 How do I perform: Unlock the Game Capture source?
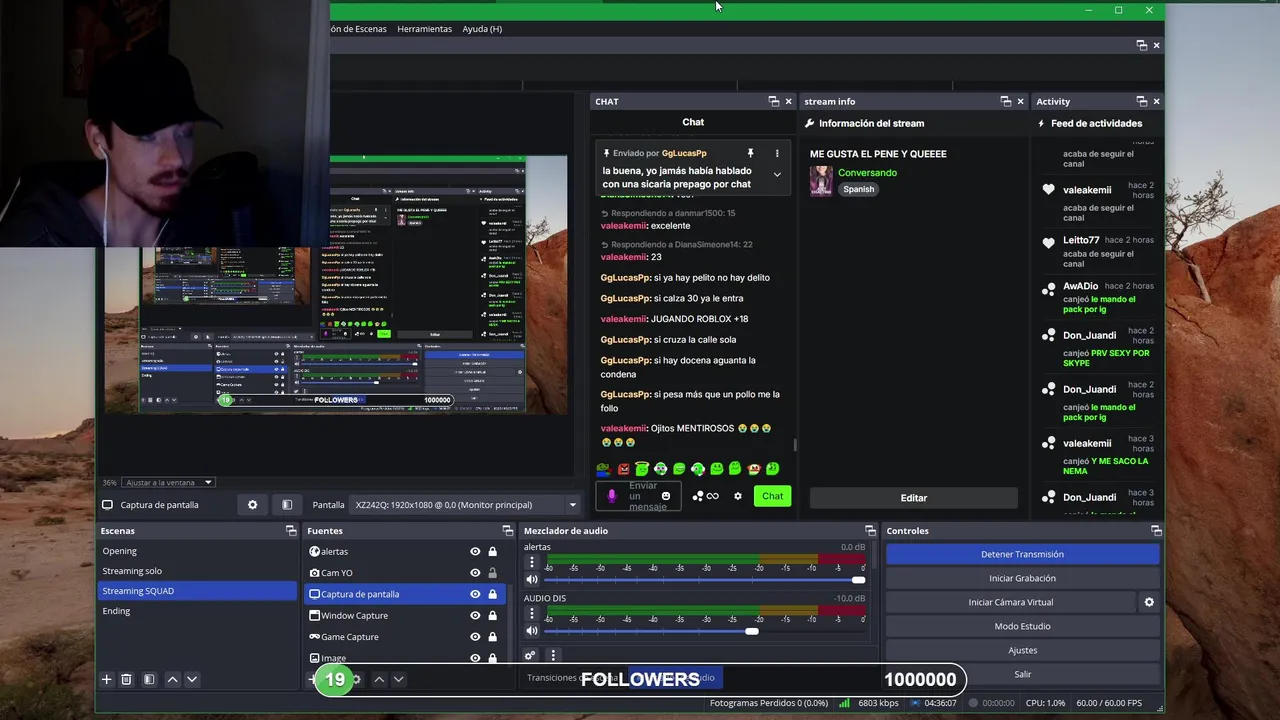(x=492, y=637)
